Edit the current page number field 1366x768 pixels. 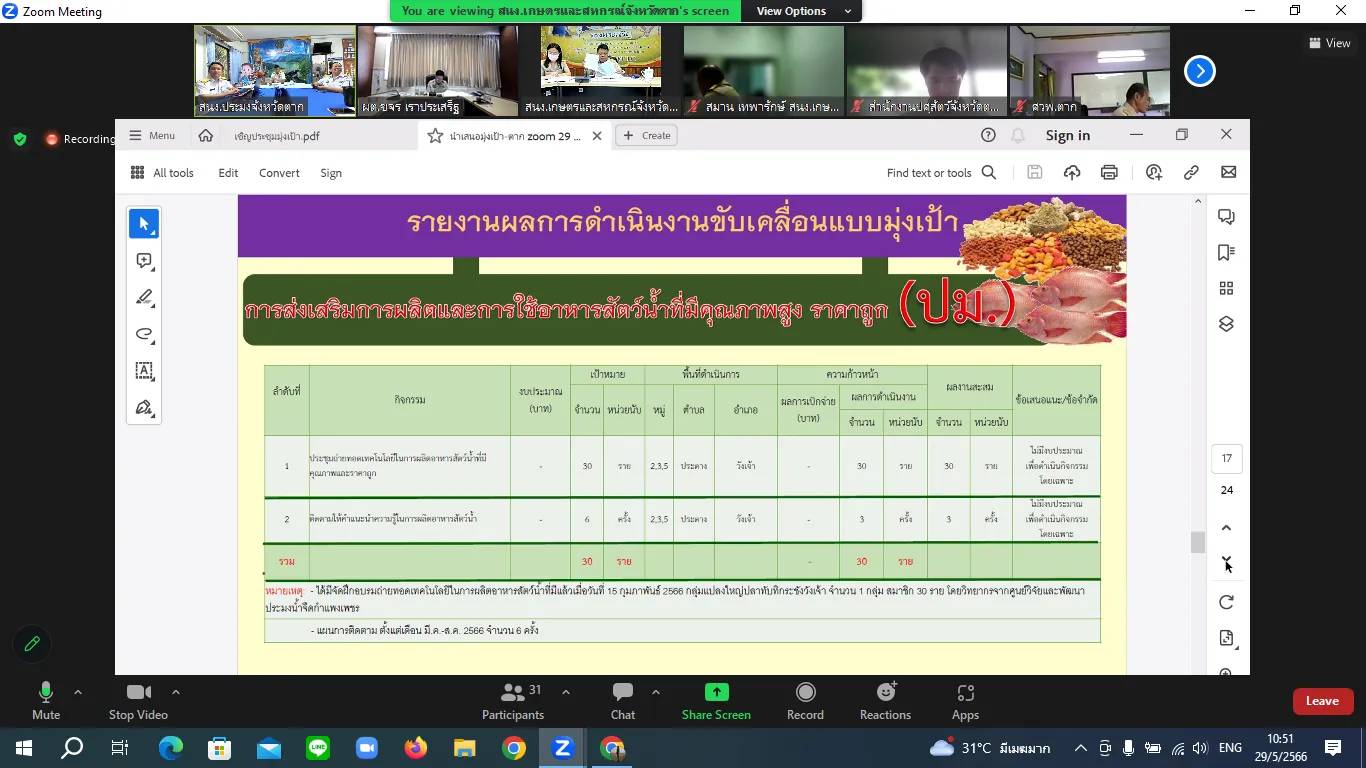(1226, 459)
